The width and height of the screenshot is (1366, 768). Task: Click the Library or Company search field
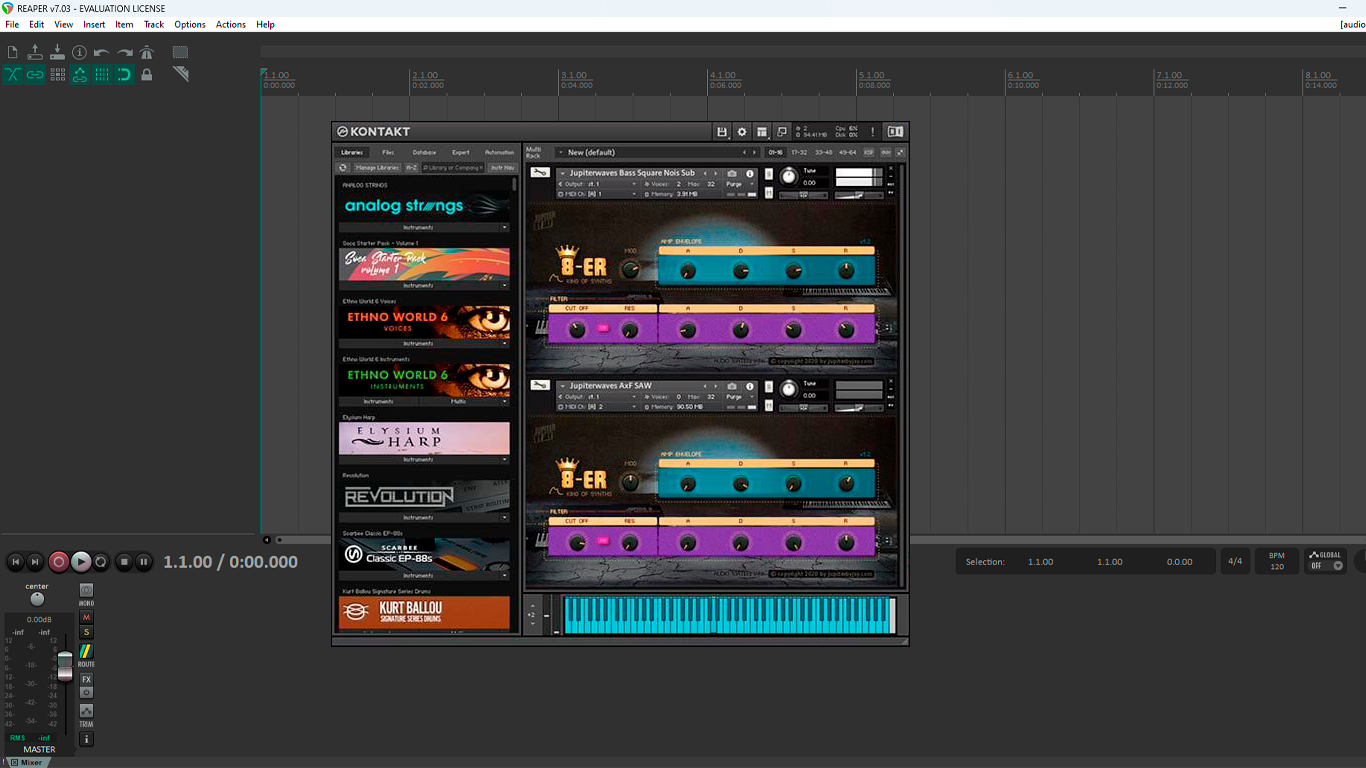[x=453, y=168]
